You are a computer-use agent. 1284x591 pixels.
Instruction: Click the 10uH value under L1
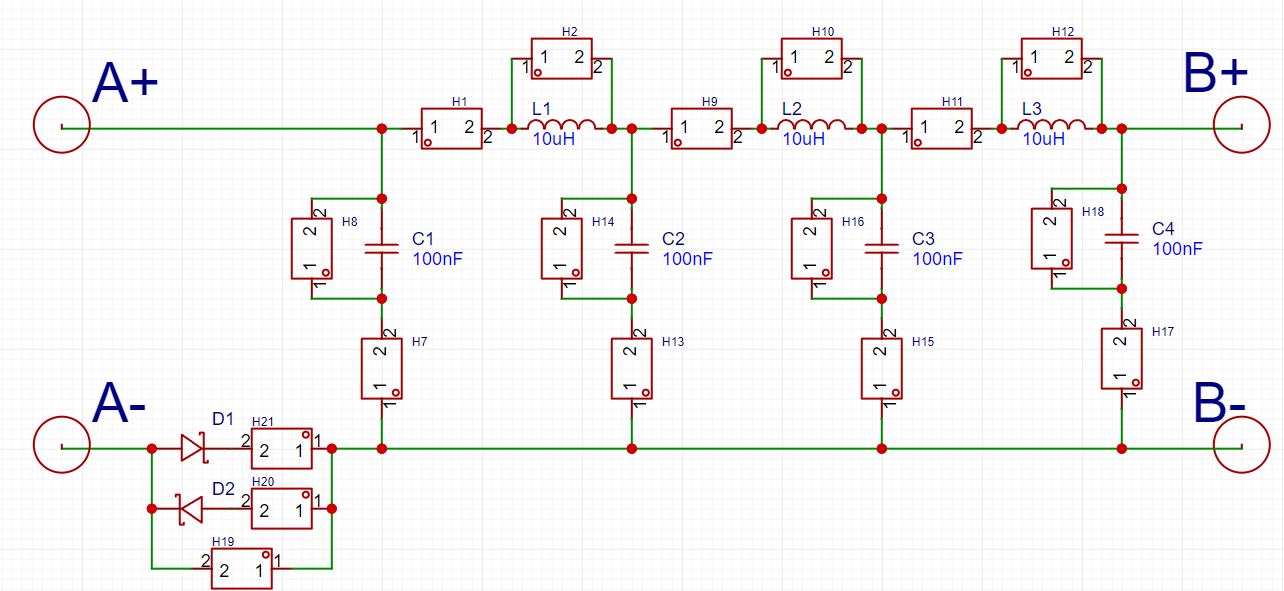(x=553, y=139)
